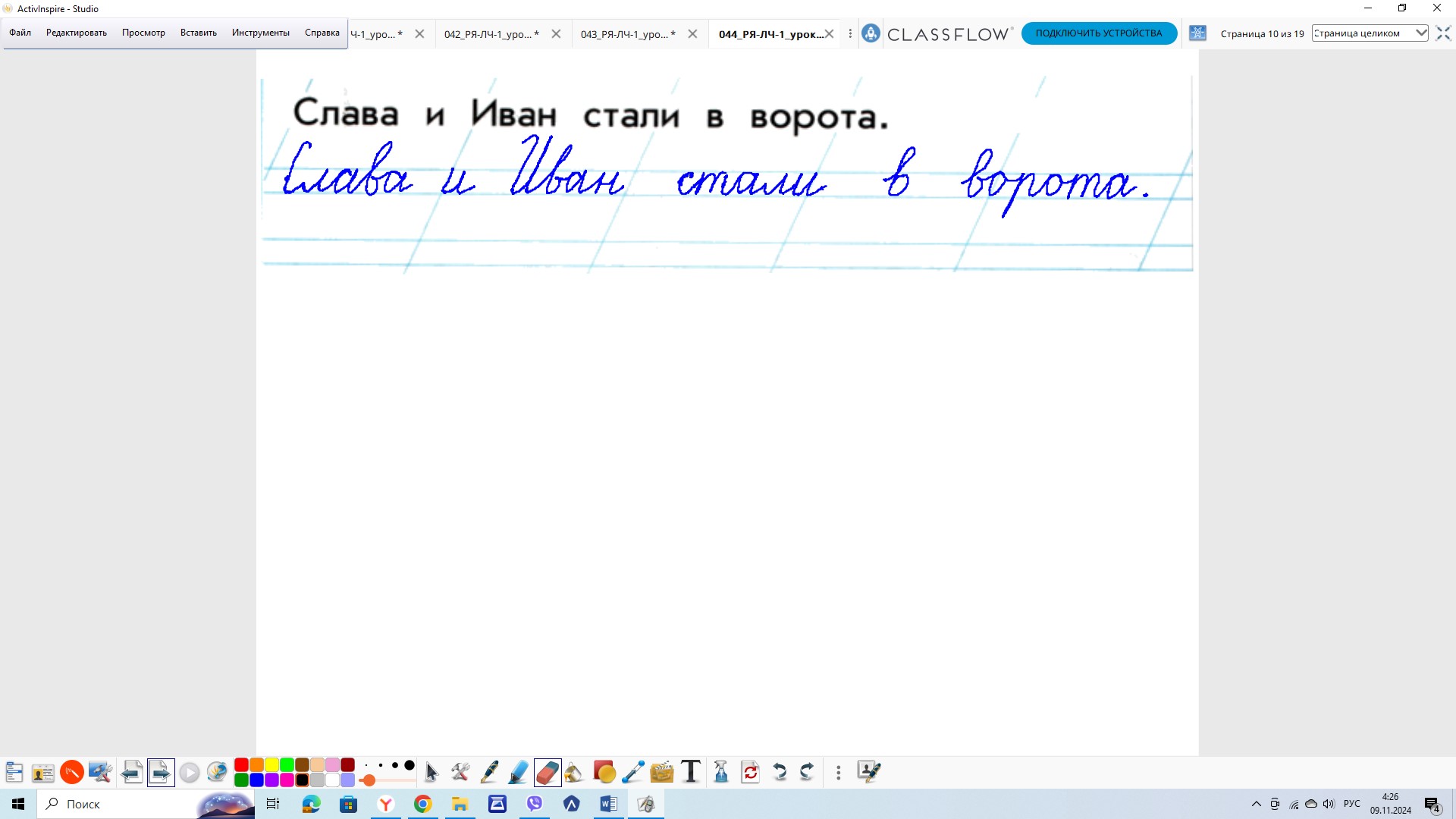This screenshot has height=819, width=1456.
Task: Click the Design Mode icon with pen
Action: tap(868, 772)
